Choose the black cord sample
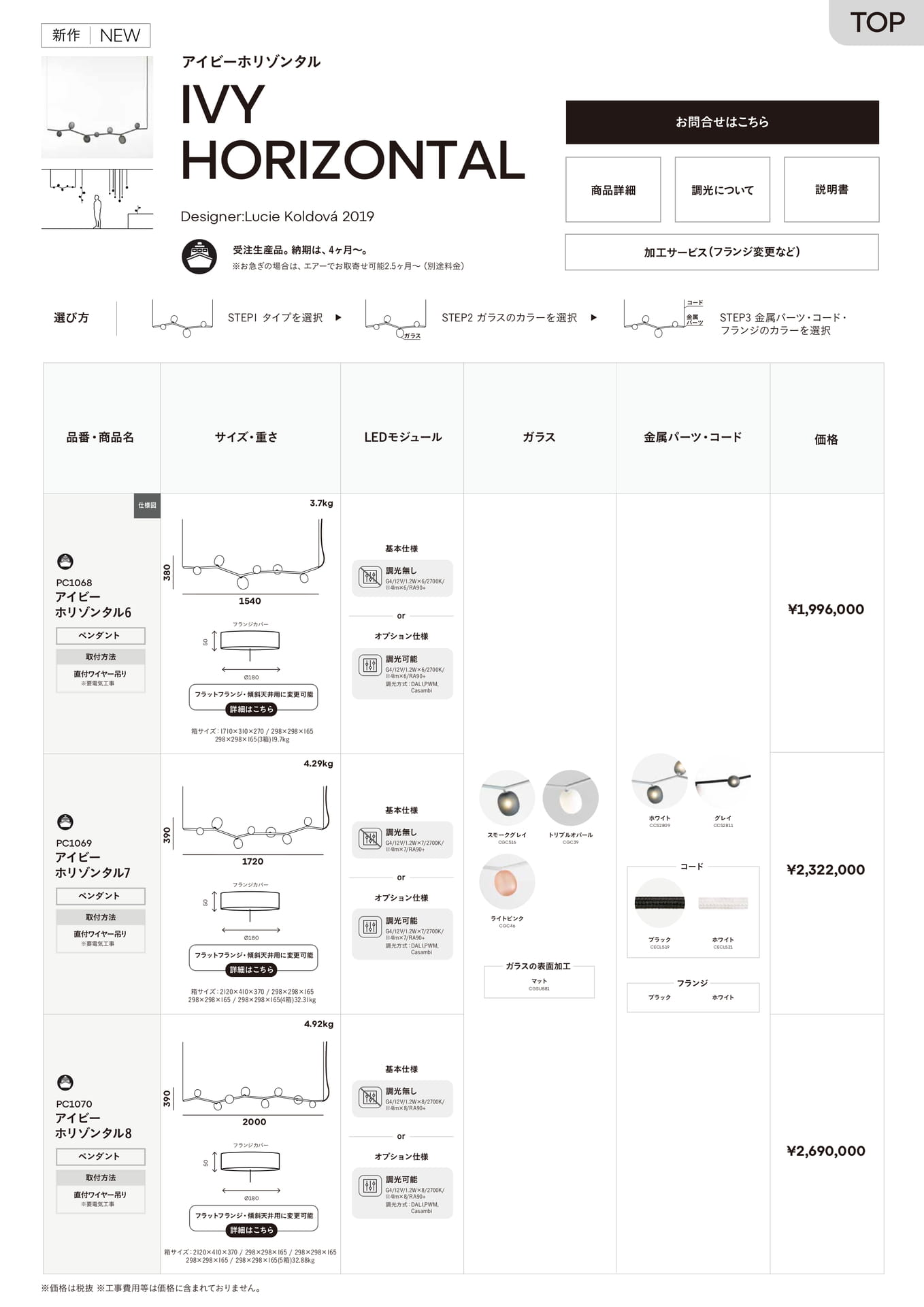The image size is (924, 1307). point(659,903)
